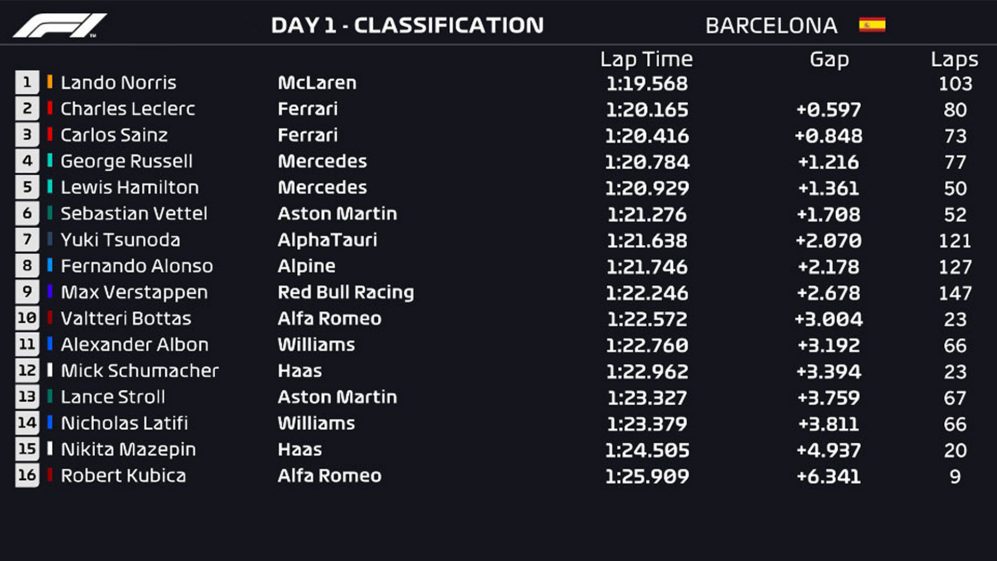997x561 pixels.
Task: Click the orange McLaren team color bar
Action: pyautogui.click(x=50, y=82)
